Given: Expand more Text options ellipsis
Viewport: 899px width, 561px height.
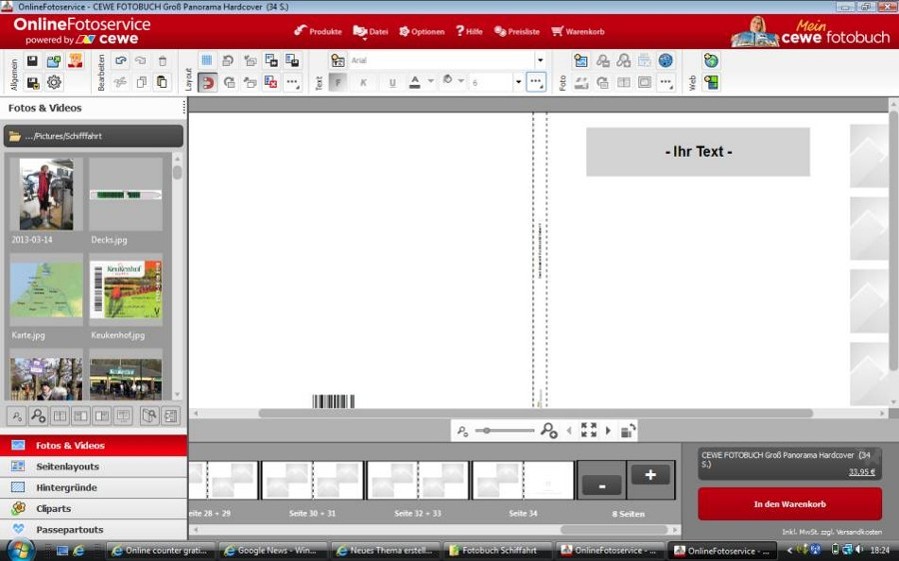Looking at the screenshot, I should pyautogui.click(x=536, y=82).
